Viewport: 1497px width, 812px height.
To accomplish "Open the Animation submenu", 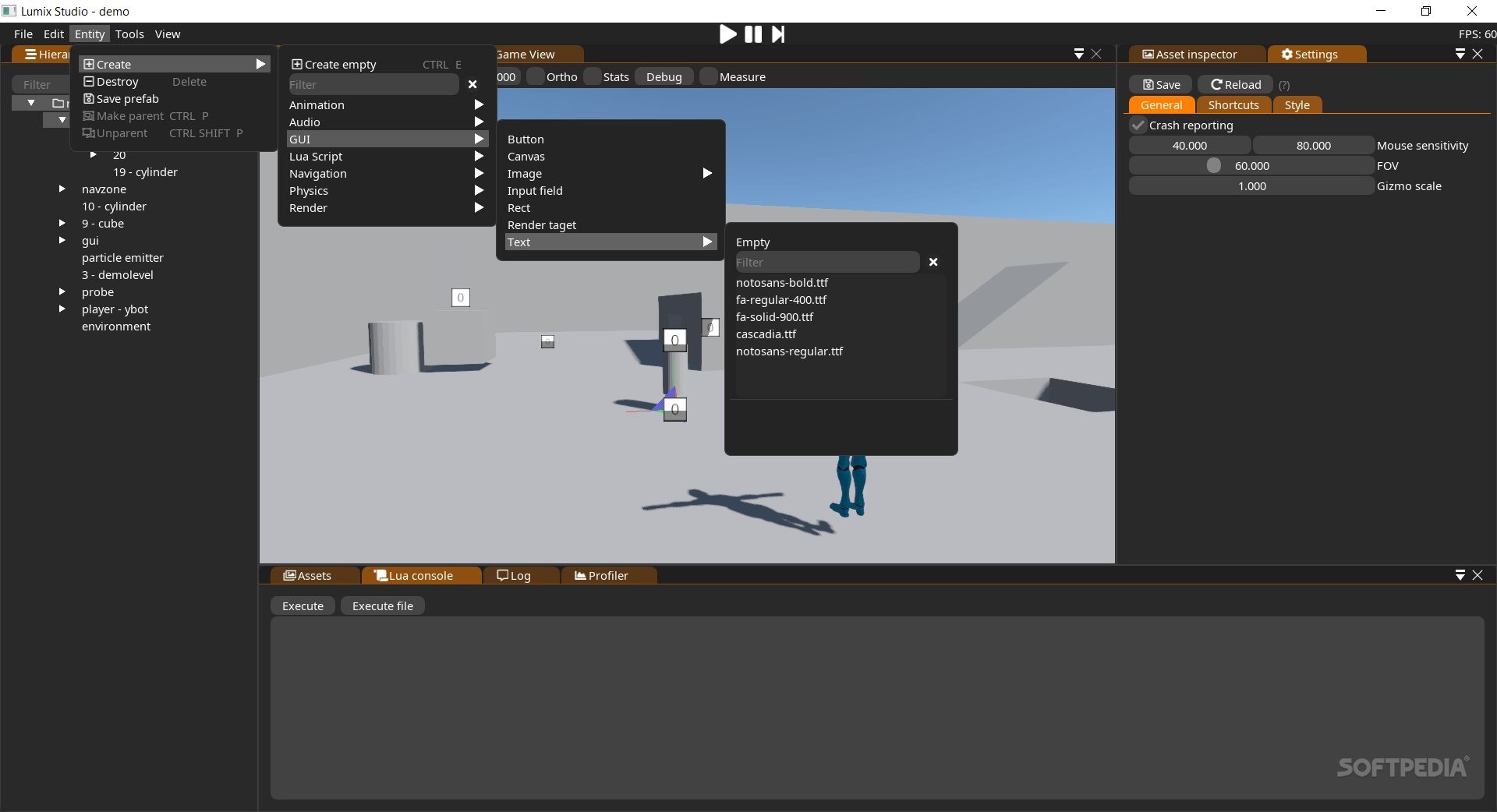I will click(x=387, y=104).
